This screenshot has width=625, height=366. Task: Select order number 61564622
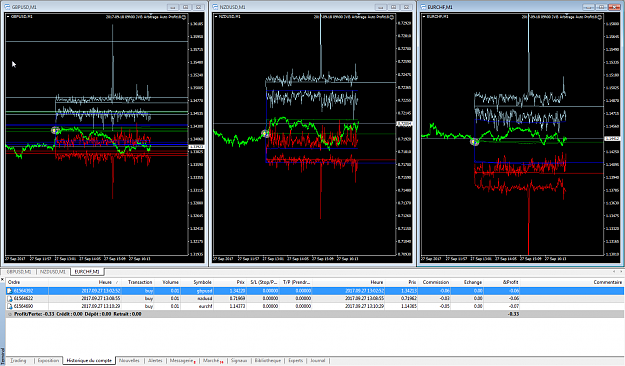click(x=24, y=299)
